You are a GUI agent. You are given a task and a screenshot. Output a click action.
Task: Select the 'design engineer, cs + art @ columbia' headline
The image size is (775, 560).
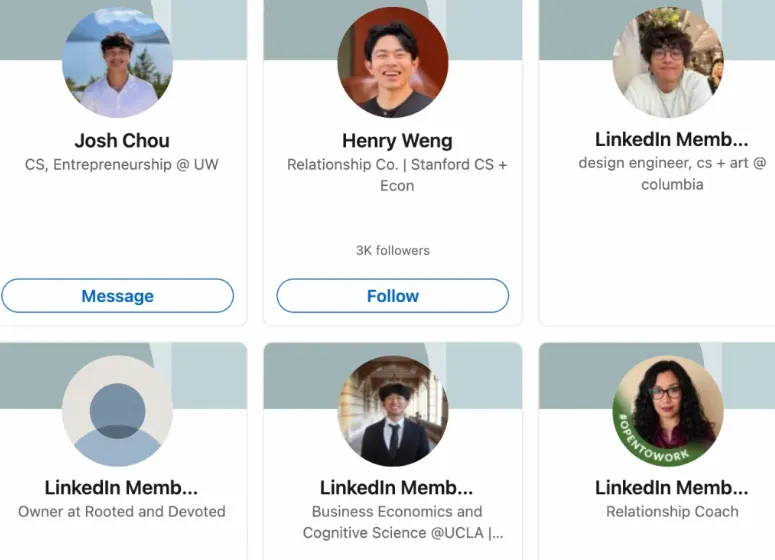[x=672, y=173]
